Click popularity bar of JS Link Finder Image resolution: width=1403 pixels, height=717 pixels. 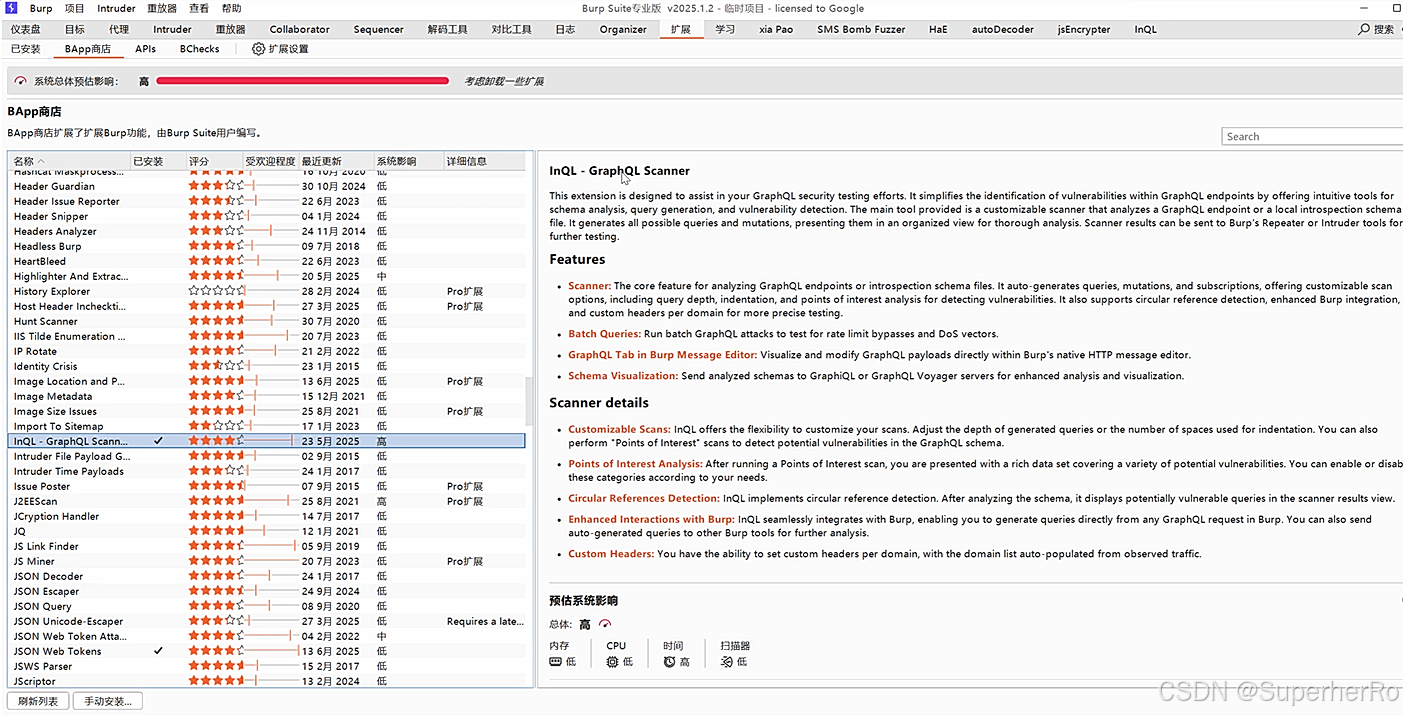point(272,546)
